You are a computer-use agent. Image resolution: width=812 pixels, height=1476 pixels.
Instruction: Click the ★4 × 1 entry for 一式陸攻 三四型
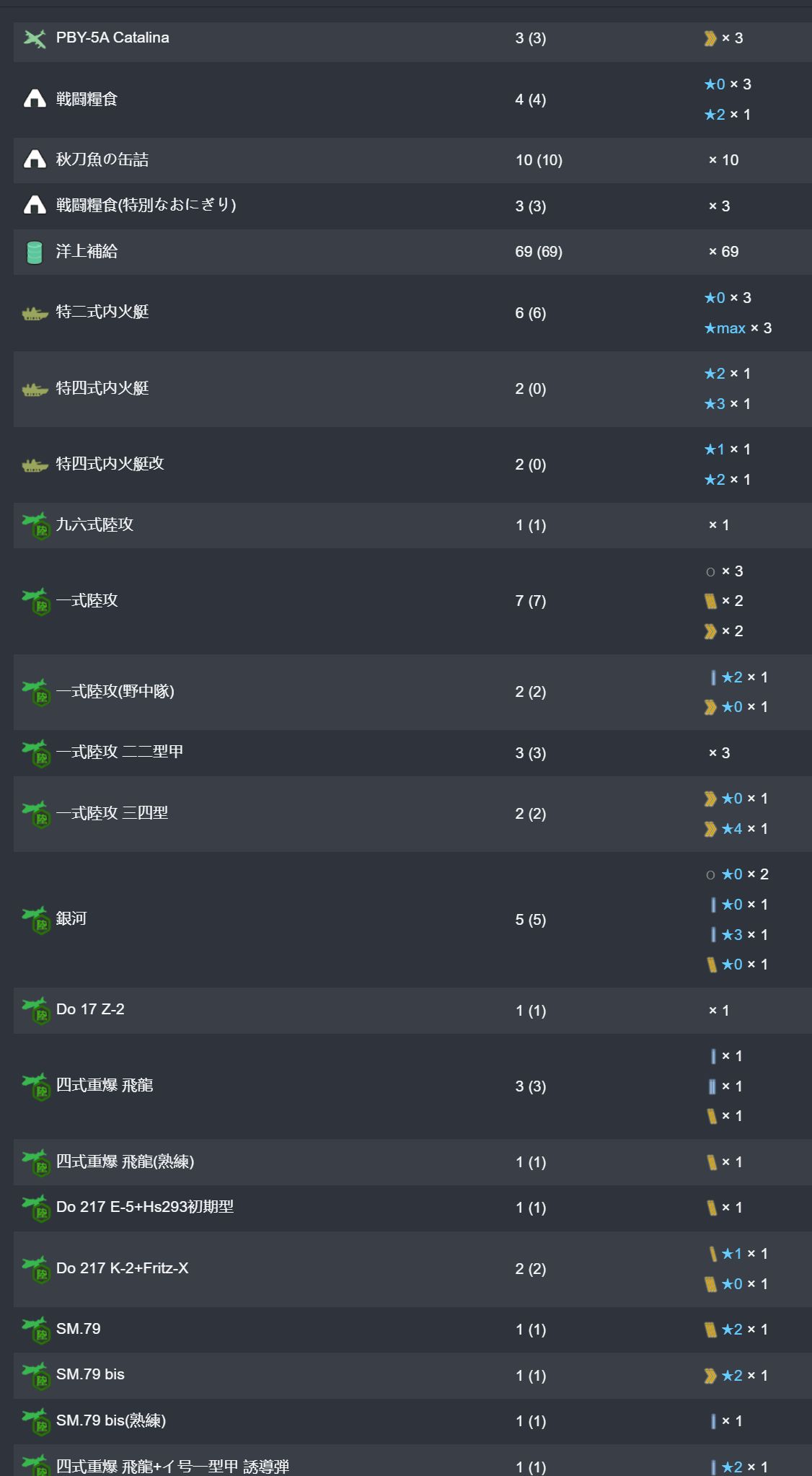pyautogui.click(x=744, y=829)
